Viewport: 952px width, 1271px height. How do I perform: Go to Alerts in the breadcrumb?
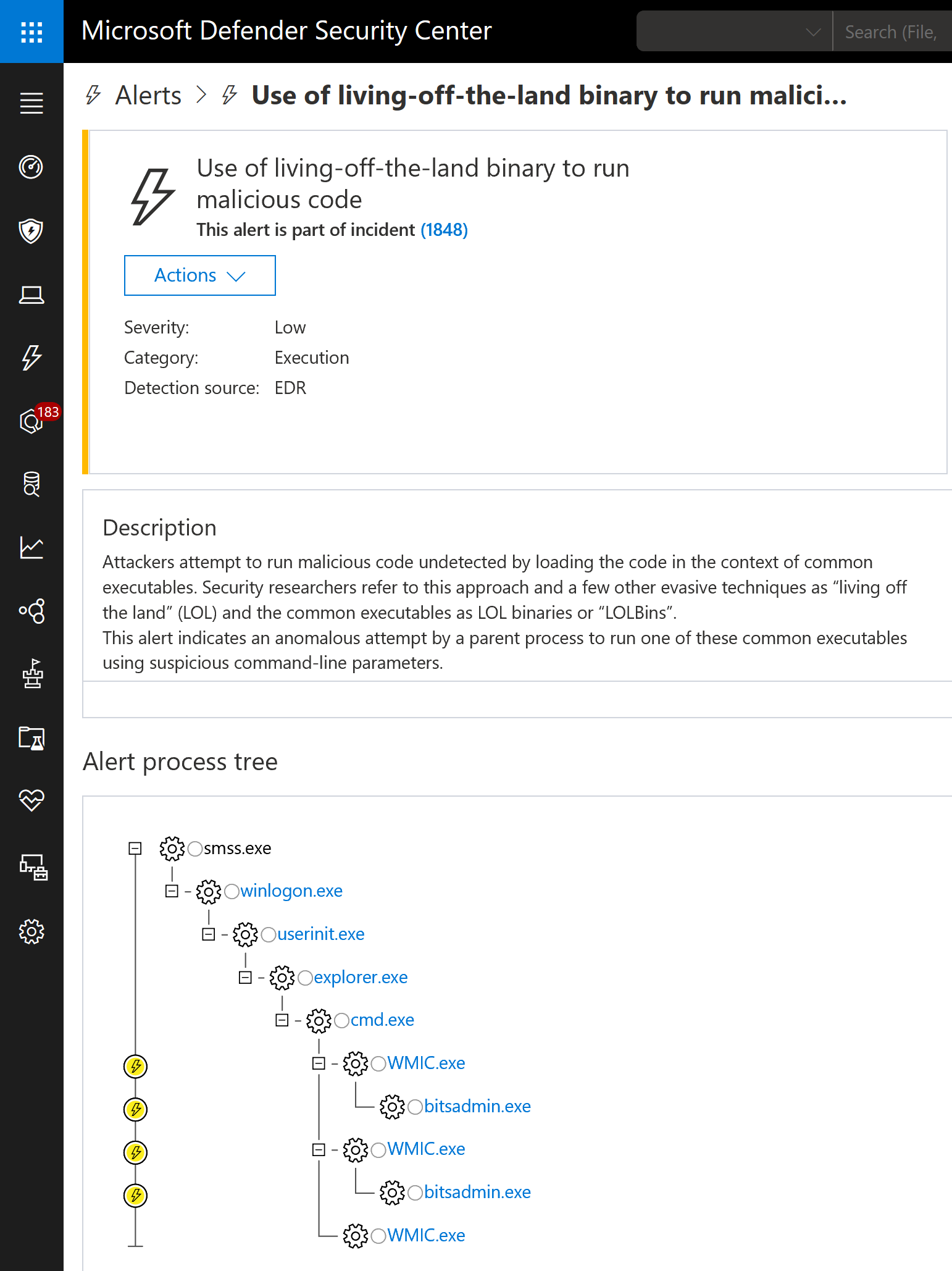click(148, 96)
